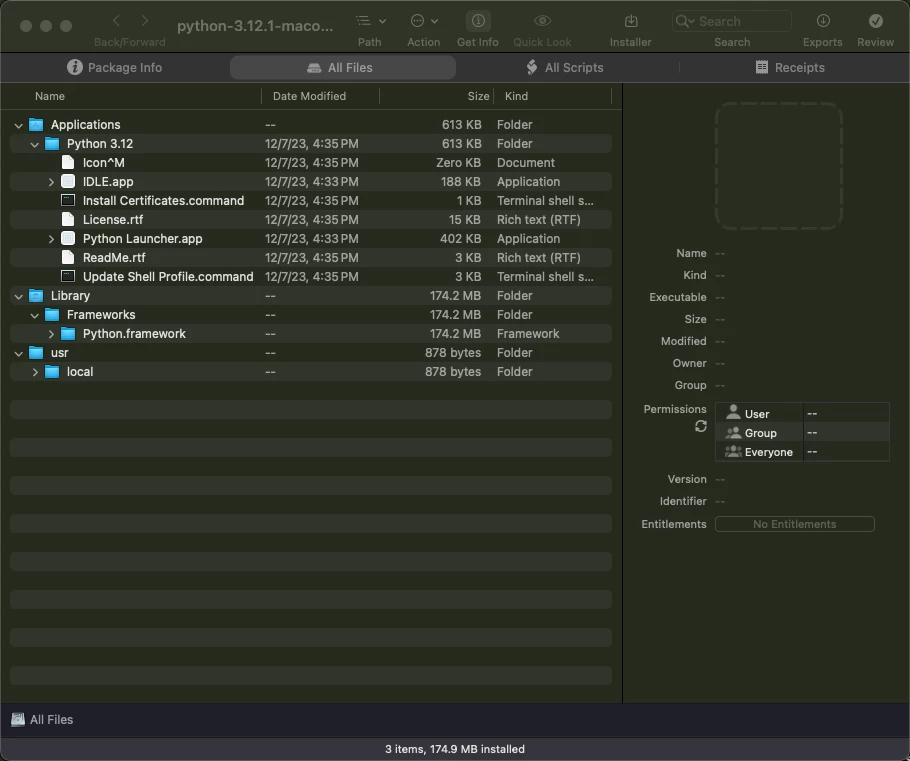Open the Path toolbar menu

370,21
